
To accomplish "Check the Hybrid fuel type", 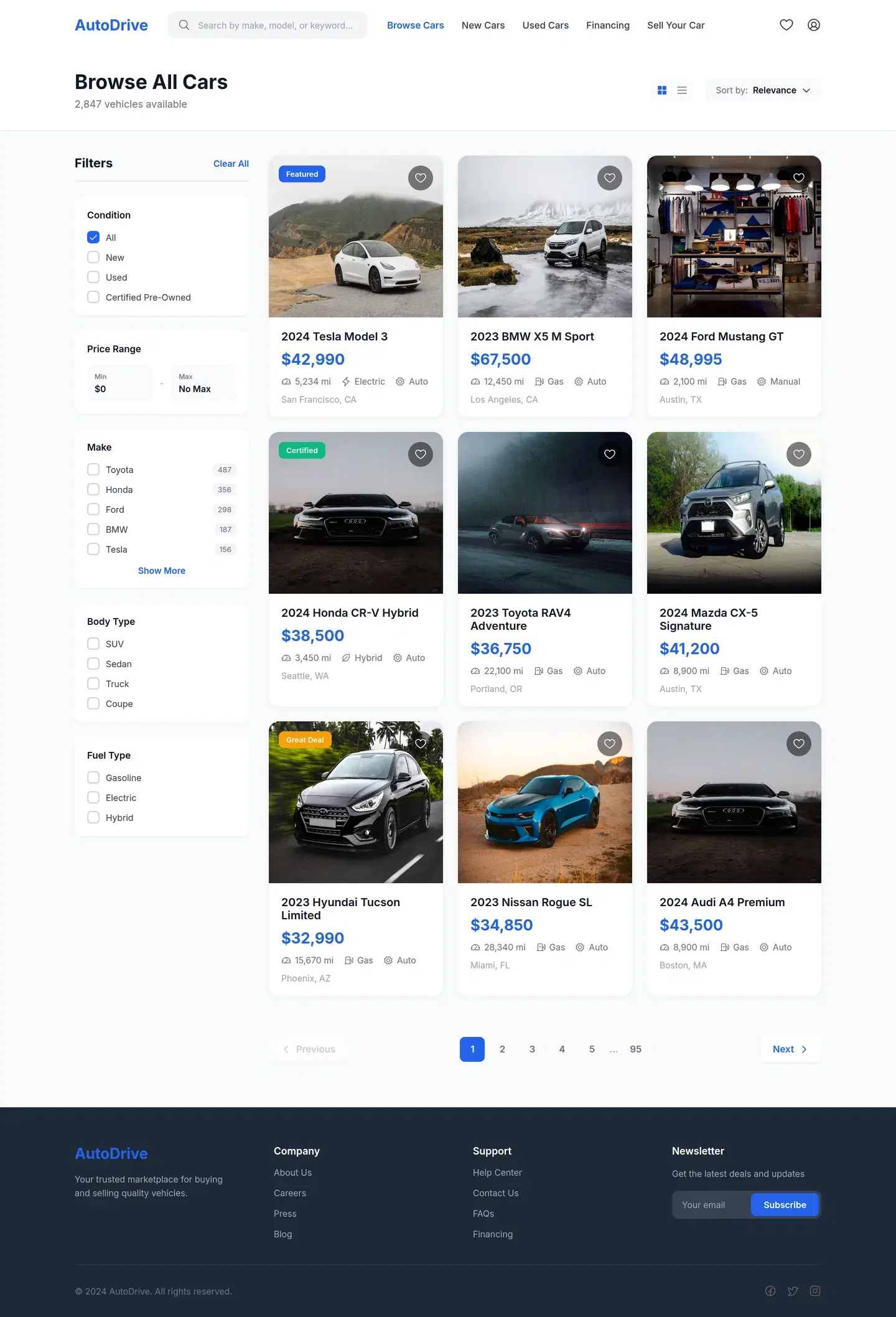I will [x=93, y=817].
